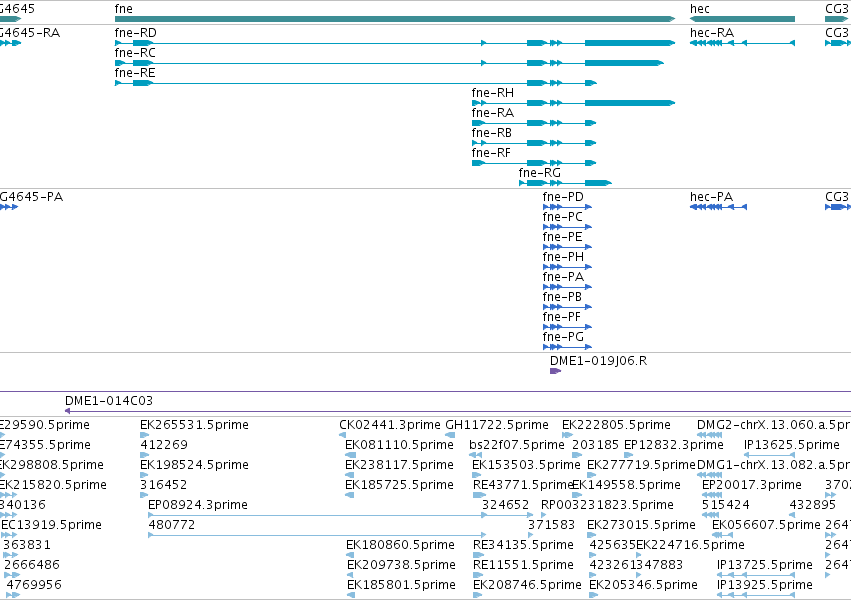851x600 pixels.
Task: Select the EK153503.5prime feature
Action: 476,475
